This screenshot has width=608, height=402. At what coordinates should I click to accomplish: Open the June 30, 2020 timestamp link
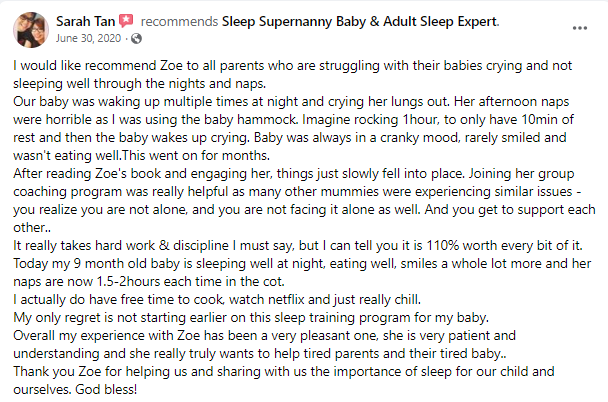(x=88, y=38)
